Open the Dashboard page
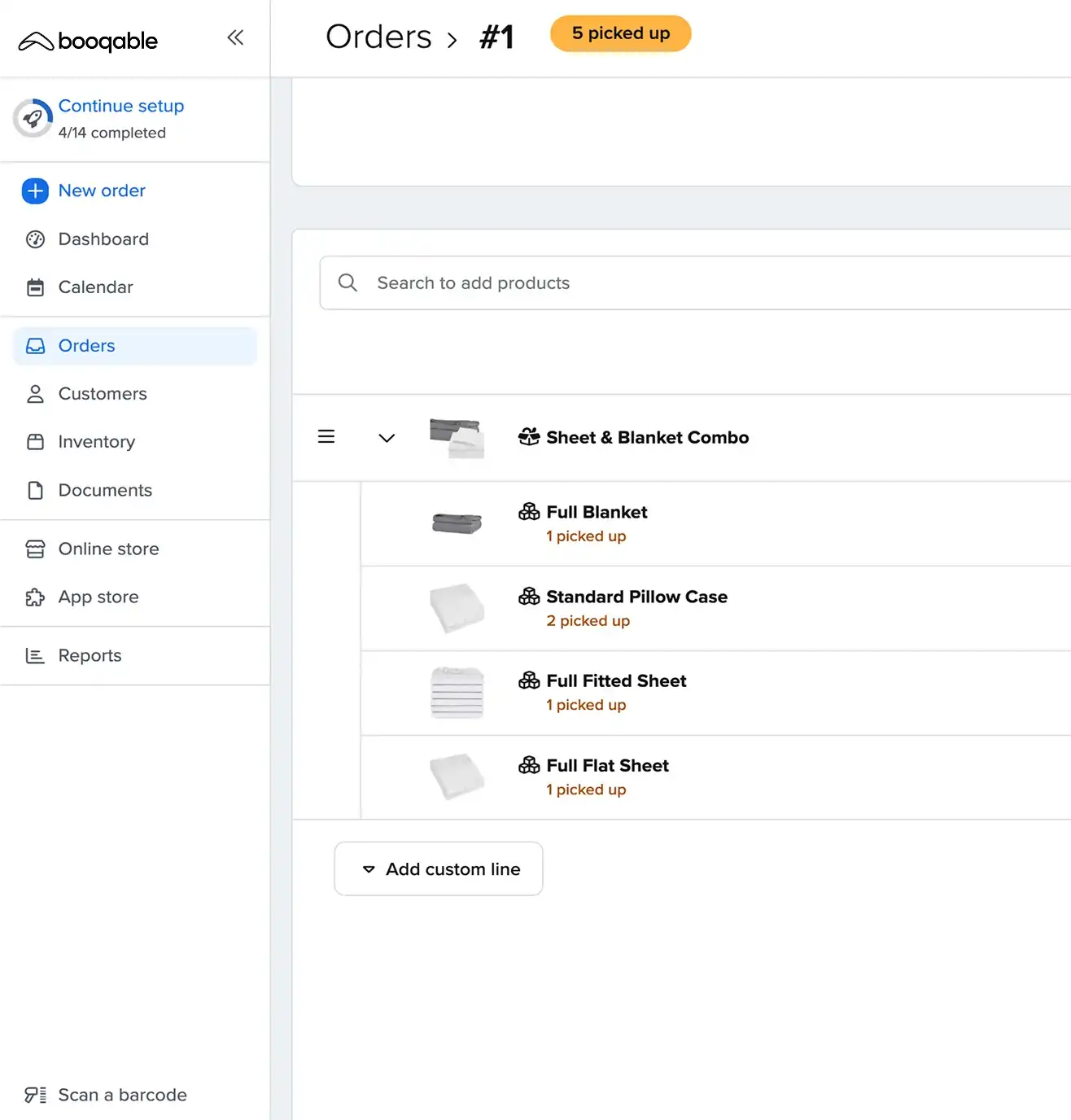1071x1120 pixels. point(103,239)
